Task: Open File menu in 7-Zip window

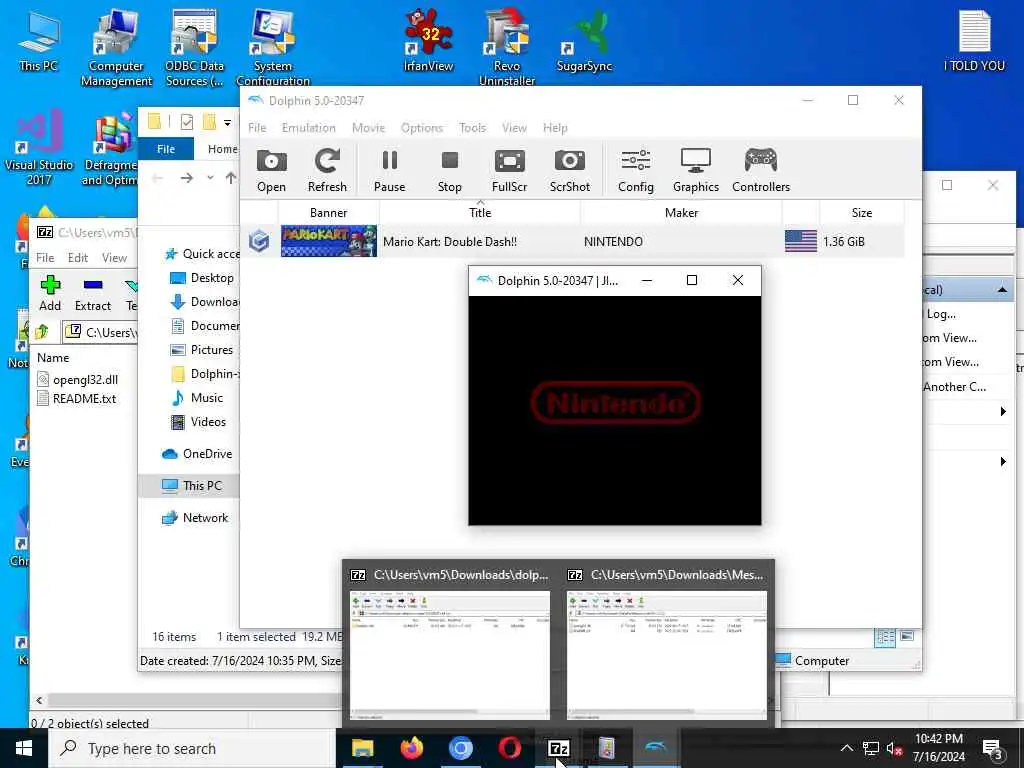Action: coord(45,258)
